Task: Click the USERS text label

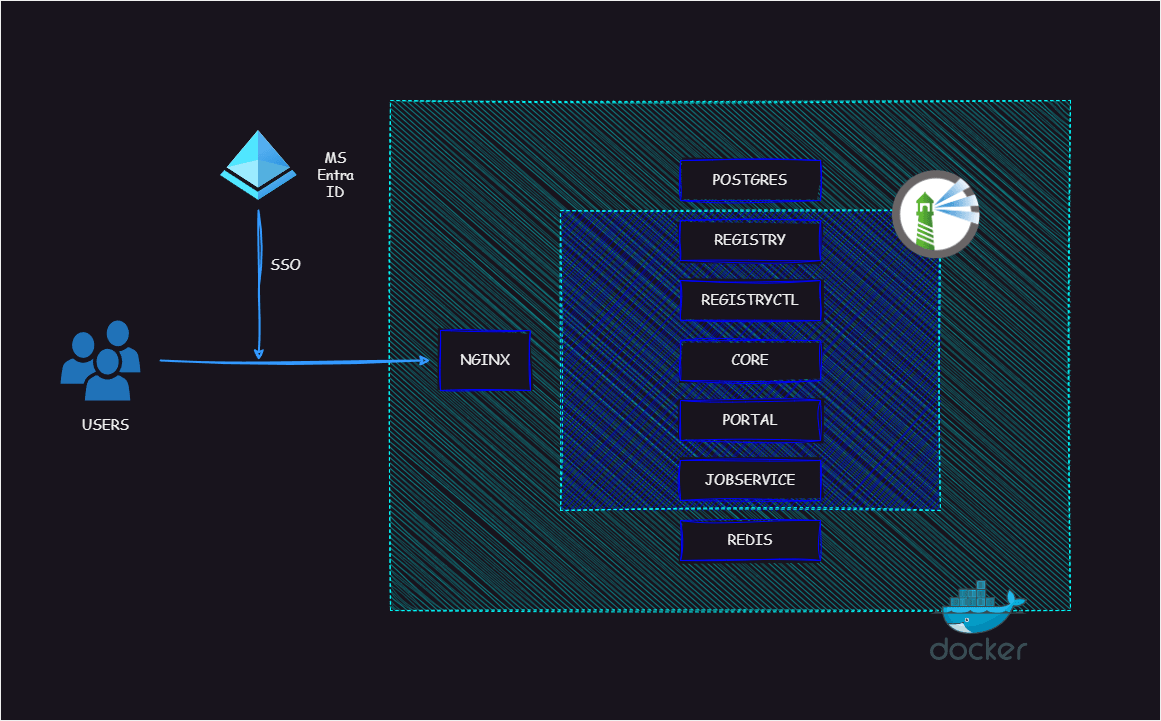Action: coord(105,424)
